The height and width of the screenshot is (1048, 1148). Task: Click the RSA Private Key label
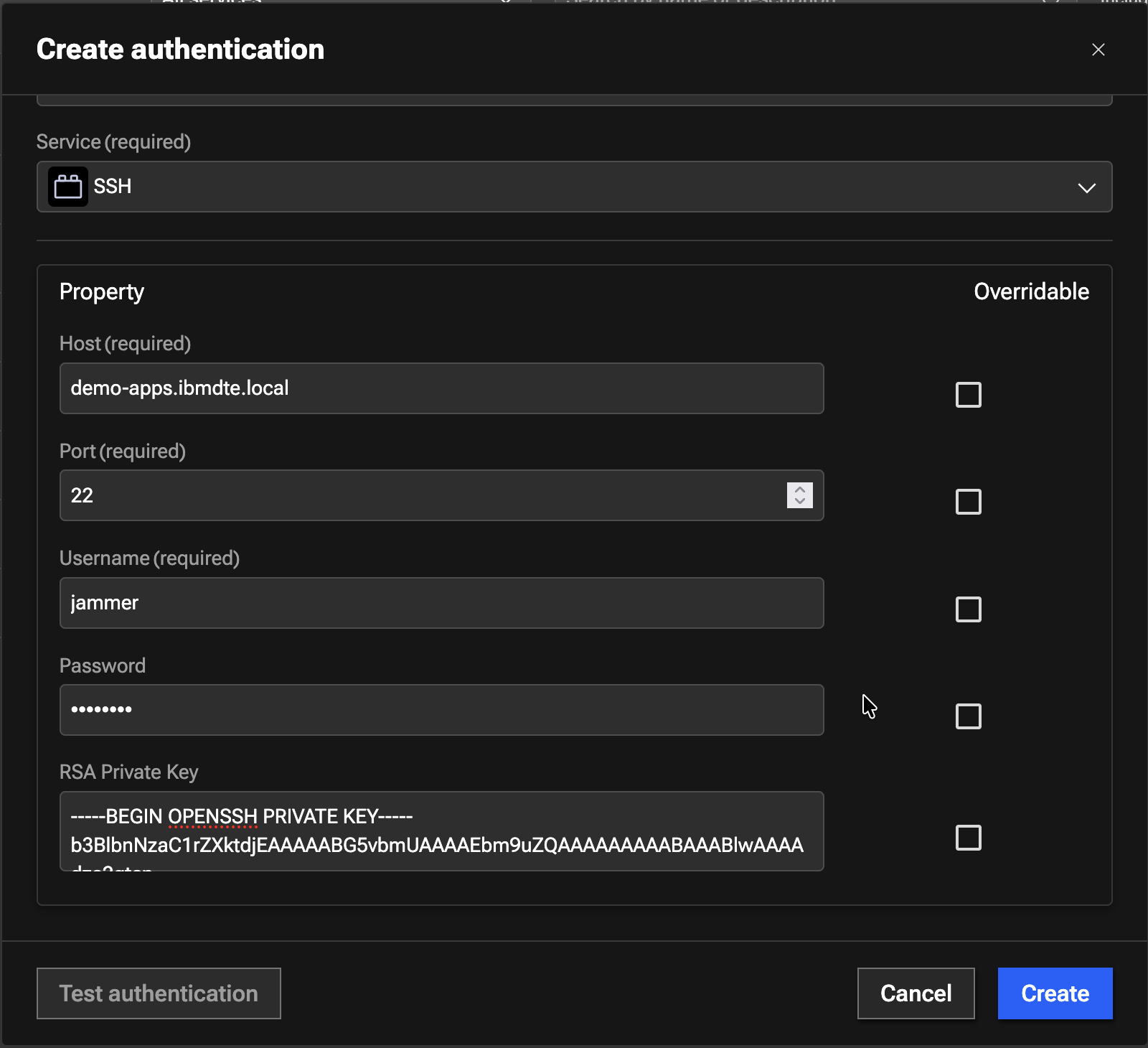(128, 772)
